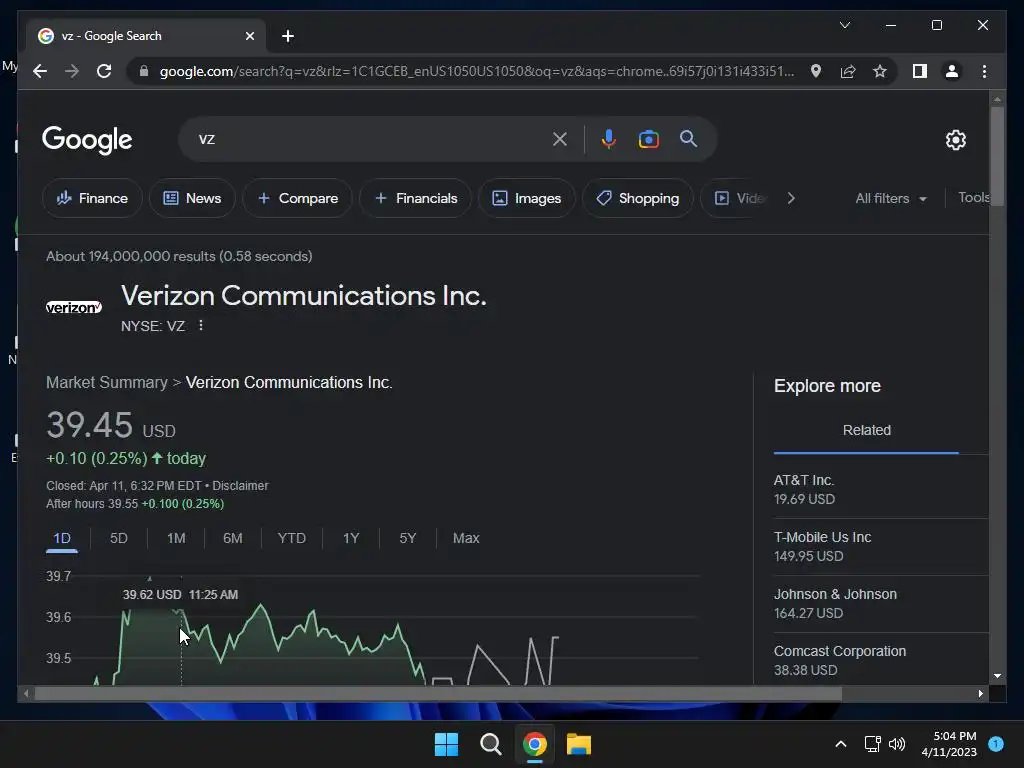
Task: Click the Chrome icon in the taskbar
Action: (x=534, y=744)
